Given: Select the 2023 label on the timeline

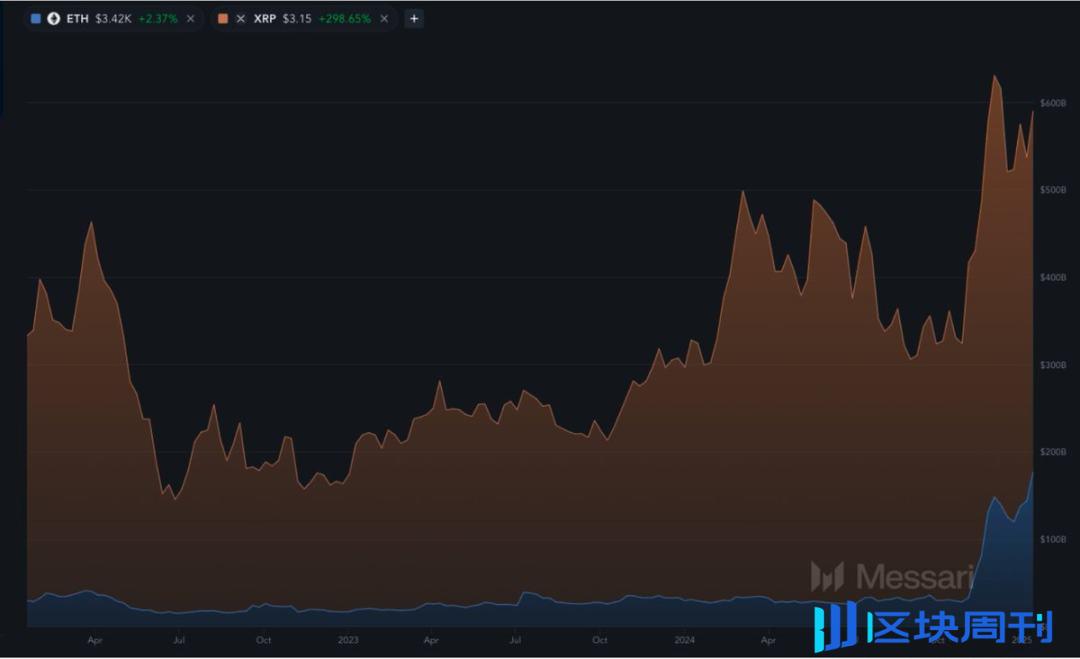Looking at the screenshot, I should [347, 640].
